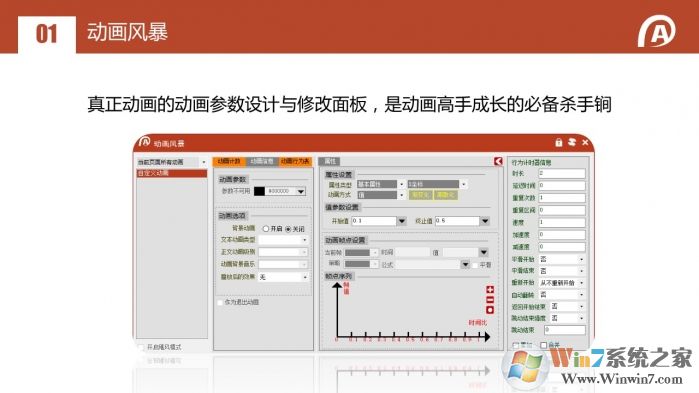The height and width of the screenshot is (393, 699).
Task: Click the 减速度 input field
Action: (x=562, y=246)
